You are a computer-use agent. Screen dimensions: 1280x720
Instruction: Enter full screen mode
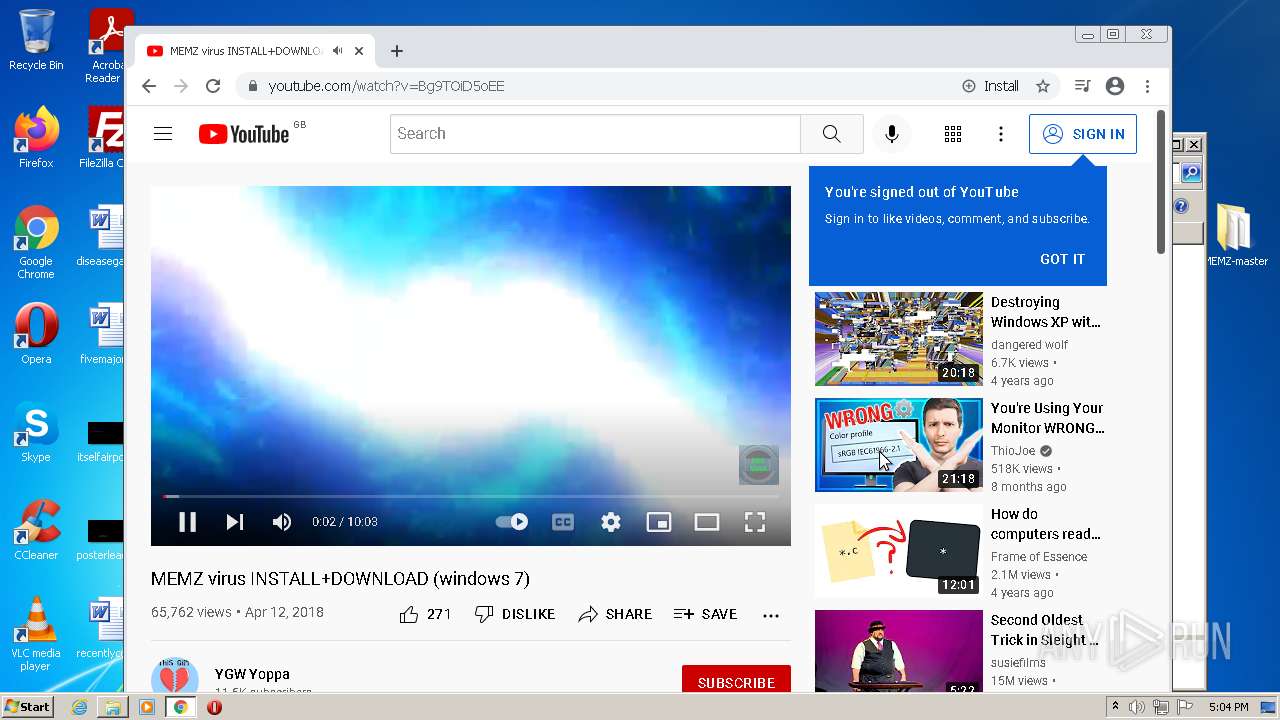[755, 521]
